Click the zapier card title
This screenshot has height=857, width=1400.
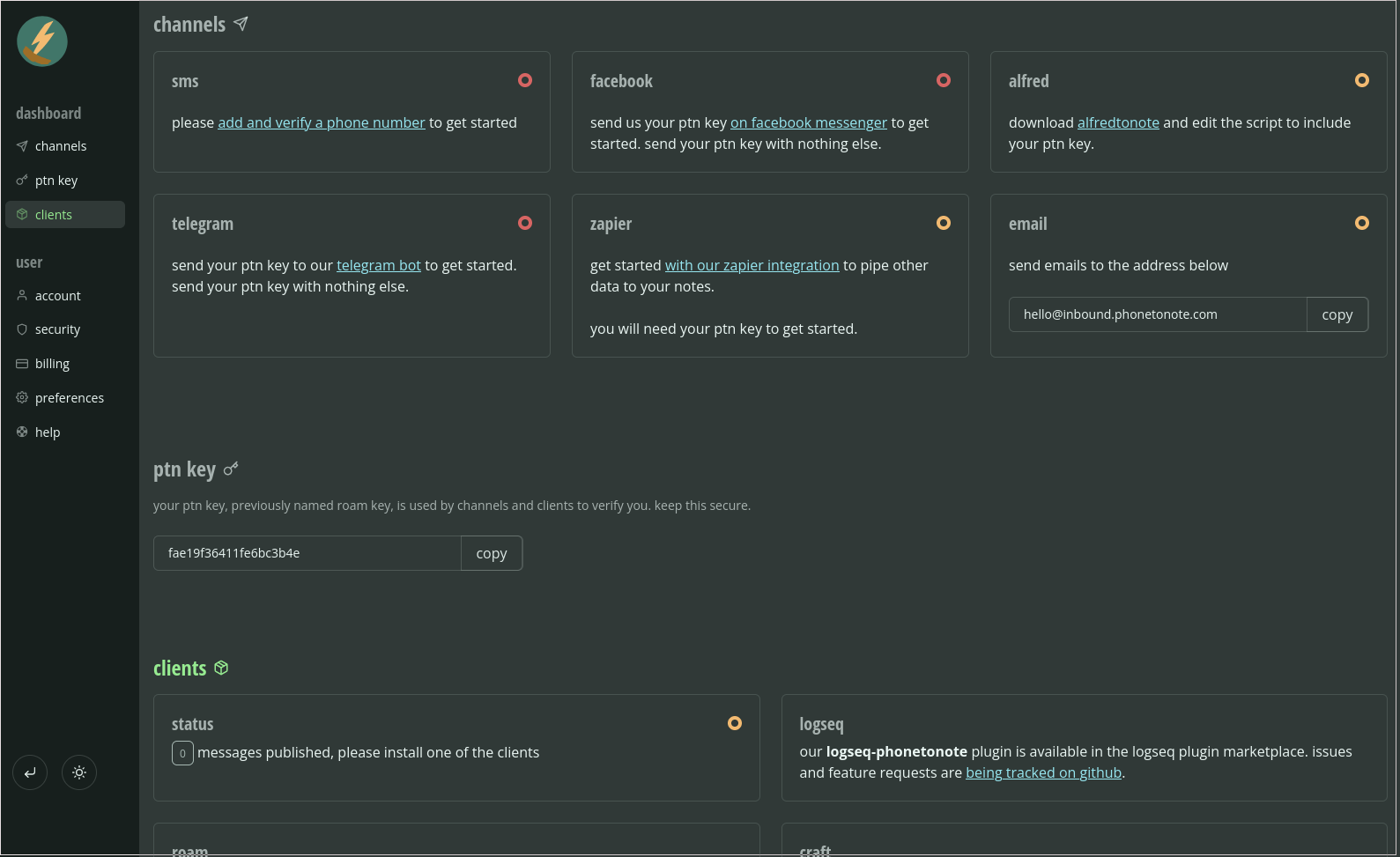[x=611, y=225]
